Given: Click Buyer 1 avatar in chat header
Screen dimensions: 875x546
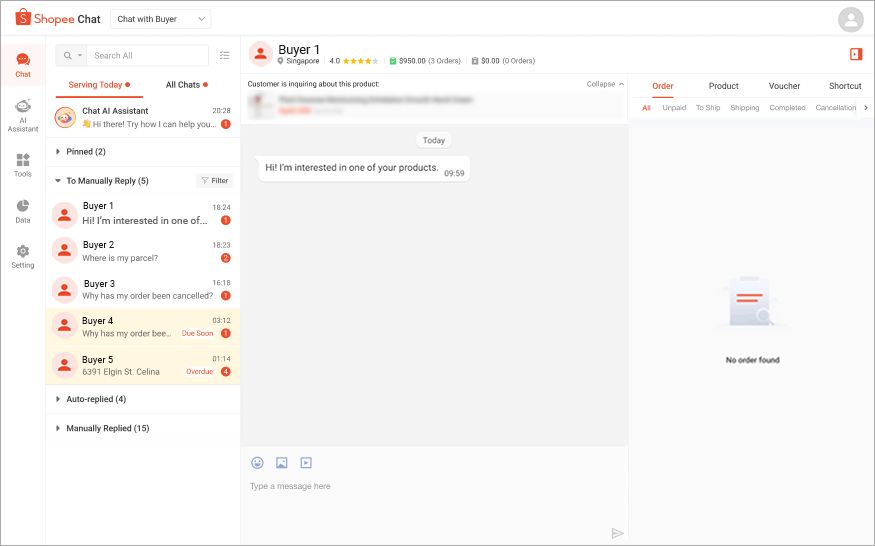Looking at the screenshot, I should 261,54.
